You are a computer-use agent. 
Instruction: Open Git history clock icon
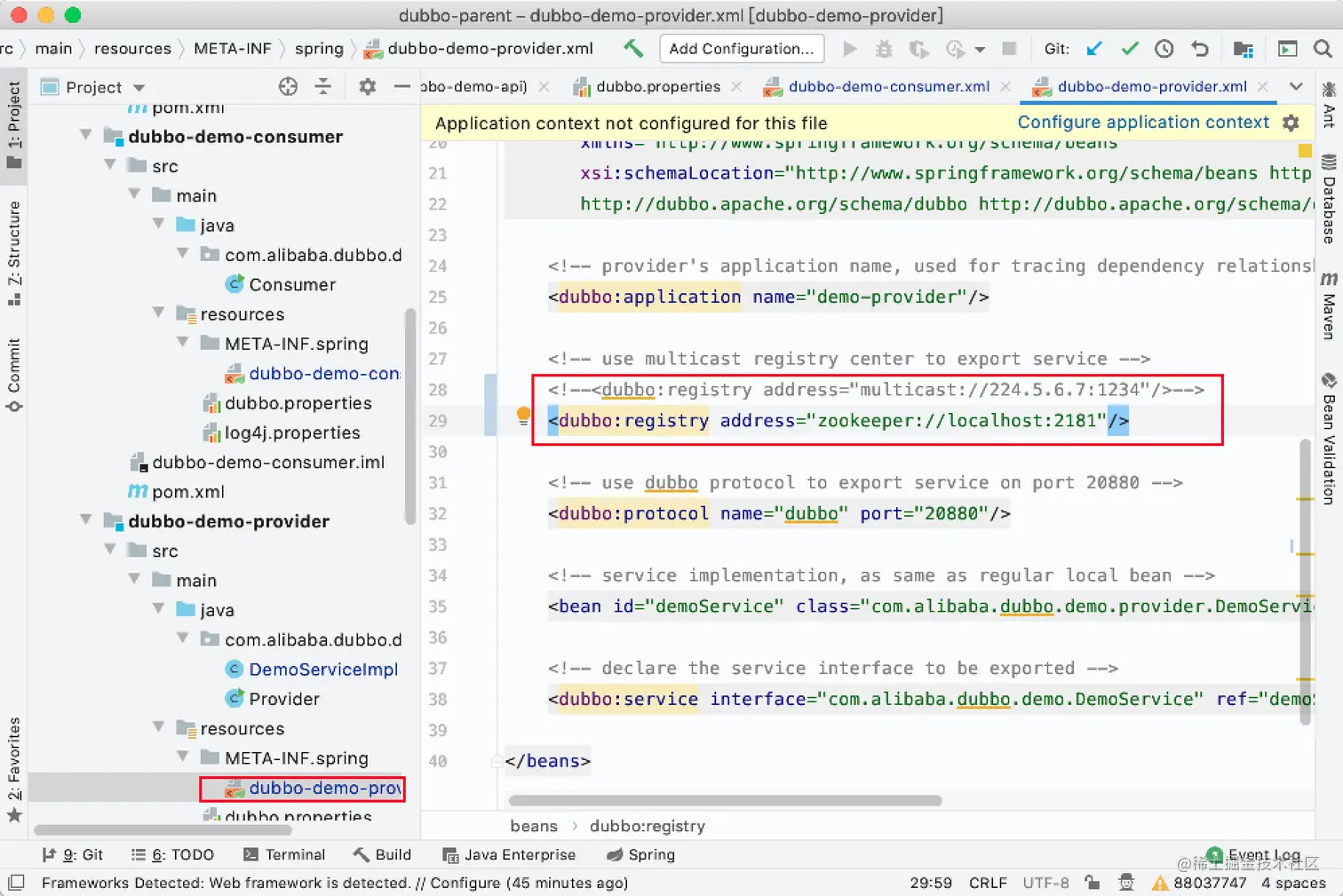(1164, 49)
